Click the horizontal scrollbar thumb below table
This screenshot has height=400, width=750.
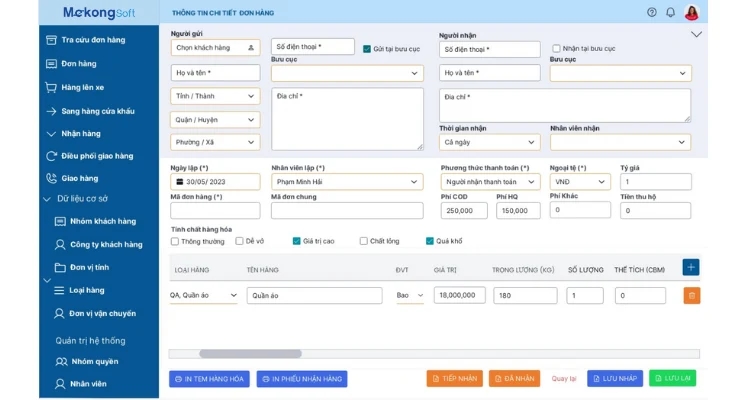tap(250, 354)
